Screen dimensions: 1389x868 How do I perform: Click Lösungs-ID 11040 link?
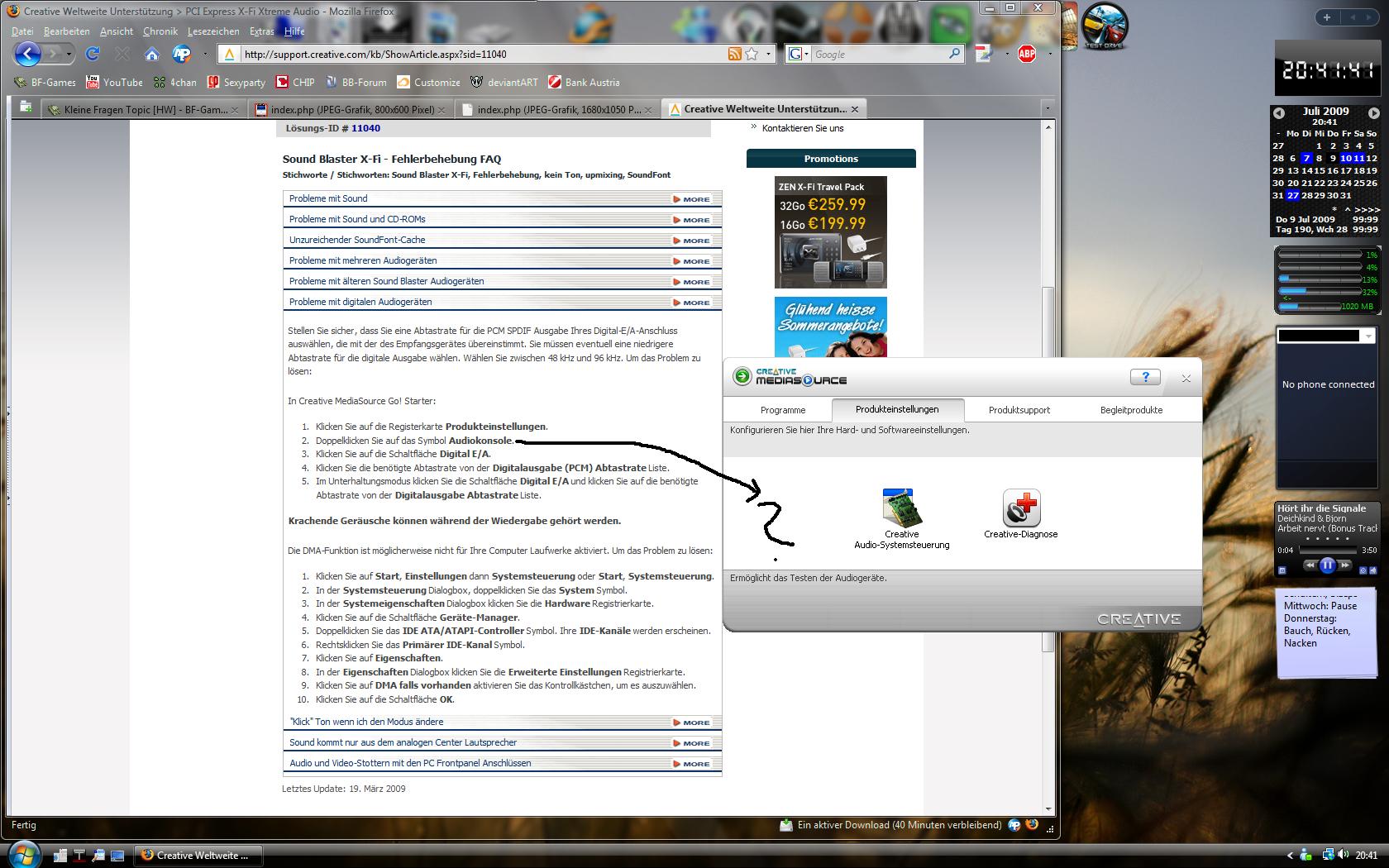click(x=365, y=128)
